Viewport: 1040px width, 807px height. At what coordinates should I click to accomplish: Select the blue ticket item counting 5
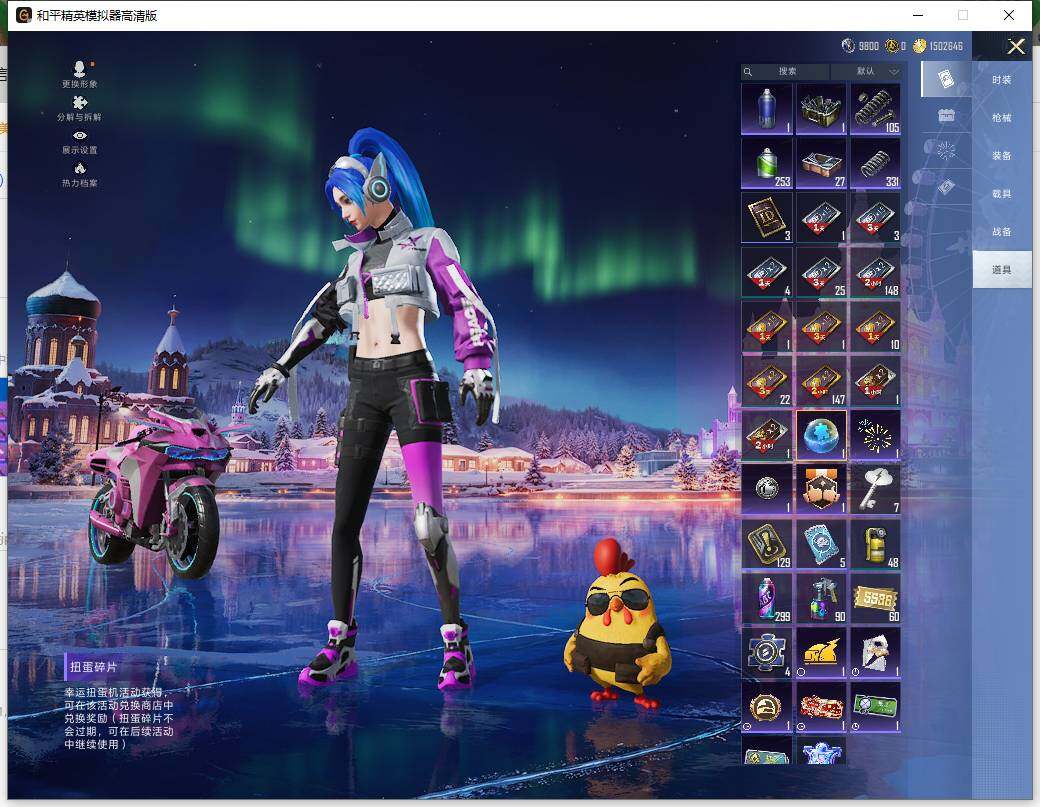click(821, 544)
